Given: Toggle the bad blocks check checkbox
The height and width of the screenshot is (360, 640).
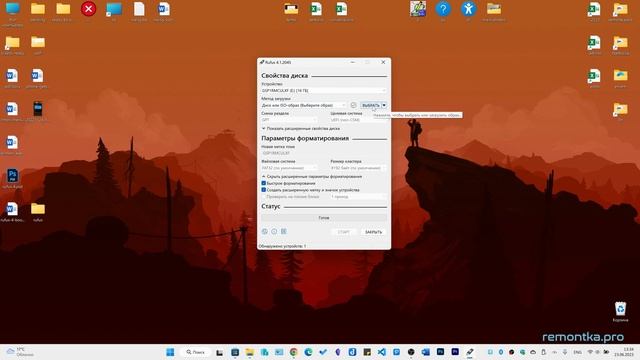Looking at the screenshot, I should pyautogui.click(x=264, y=197).
